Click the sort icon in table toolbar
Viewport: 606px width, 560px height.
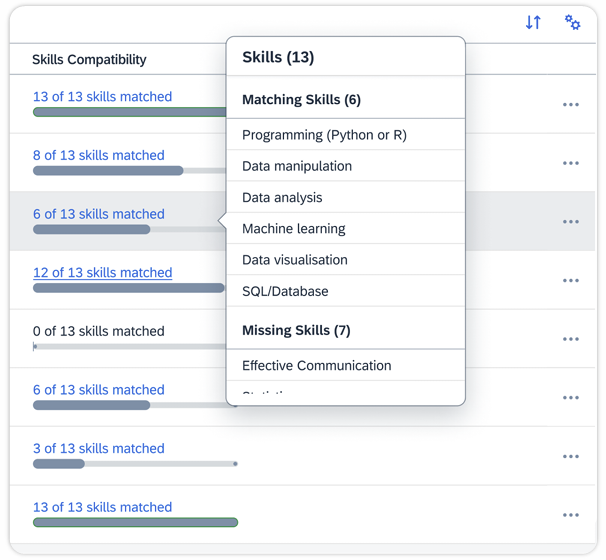533,22
